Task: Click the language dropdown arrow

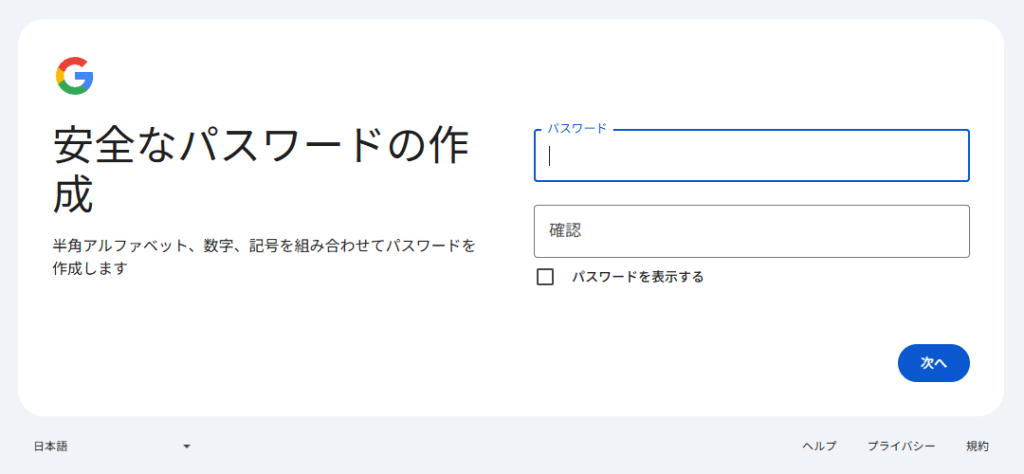Action: tap(186, 446)
